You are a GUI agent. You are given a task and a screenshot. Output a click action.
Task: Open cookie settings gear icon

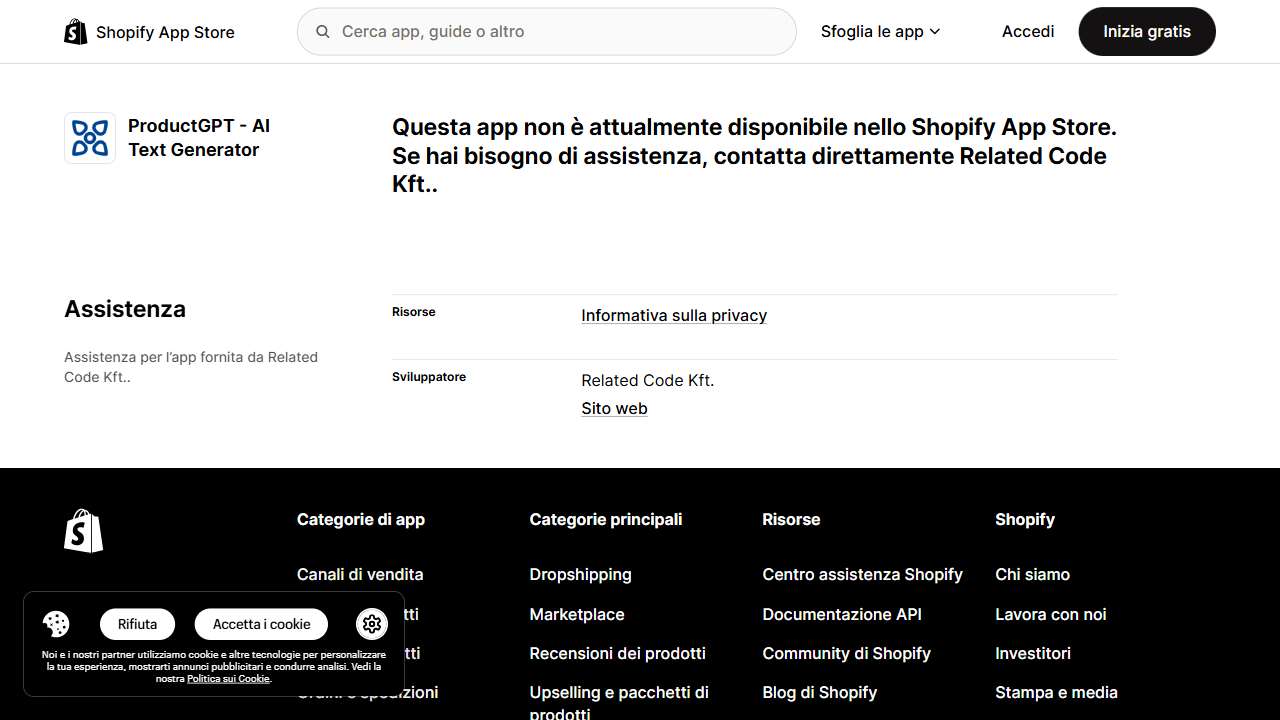tap(372, 624)
